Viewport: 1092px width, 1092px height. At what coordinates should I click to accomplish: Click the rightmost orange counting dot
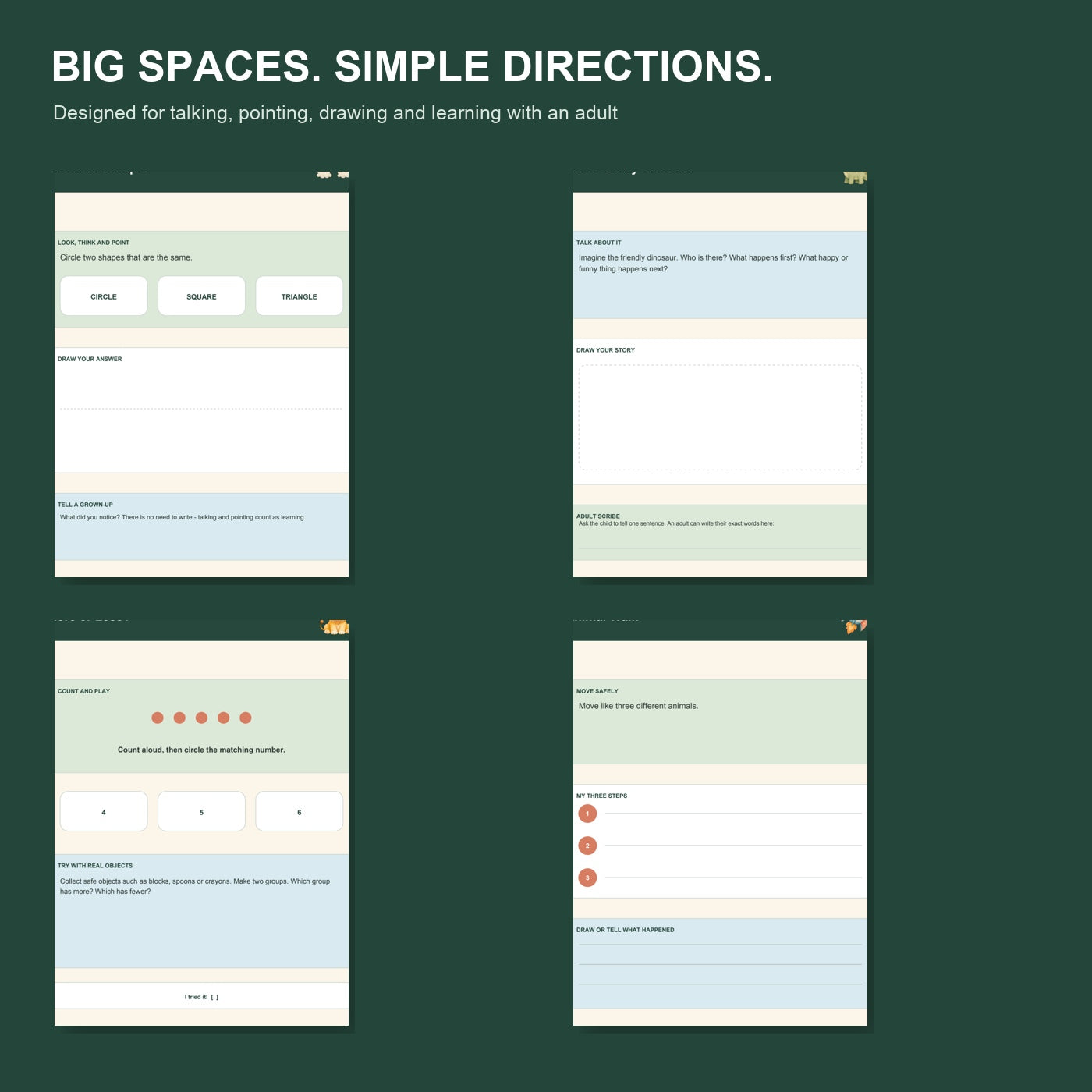[x=246, y=718]
